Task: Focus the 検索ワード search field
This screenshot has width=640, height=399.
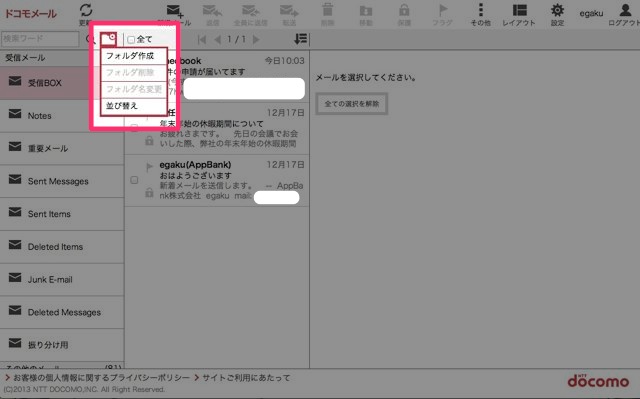Action: [x=40, y=39]
